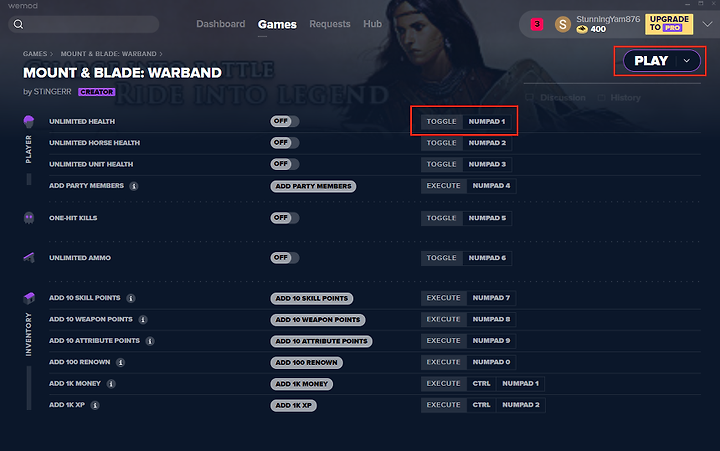The height and width of the screenshot is (451, 720).
Task: Click the STINGERR creator name
Action: point(52,92)
